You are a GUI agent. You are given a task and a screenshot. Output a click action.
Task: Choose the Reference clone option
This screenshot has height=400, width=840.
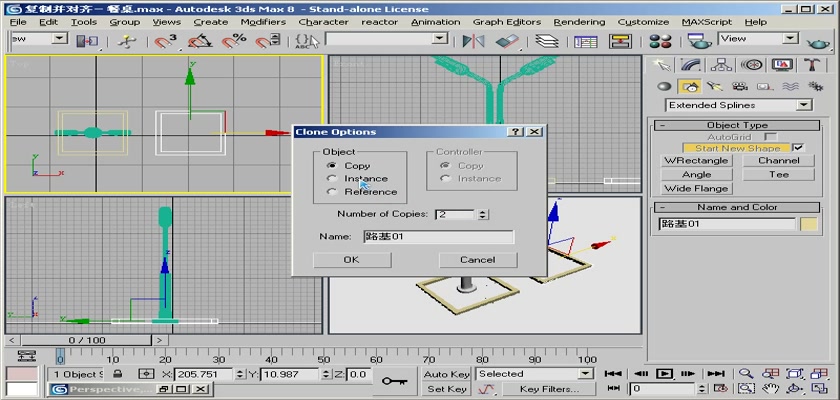333,192
